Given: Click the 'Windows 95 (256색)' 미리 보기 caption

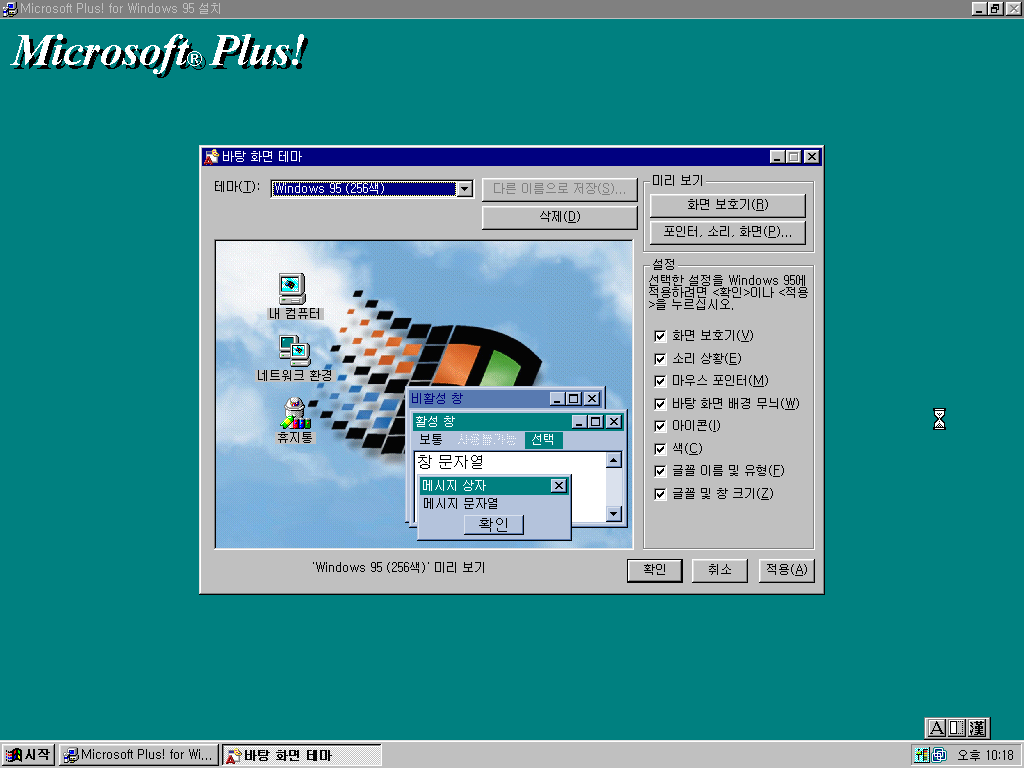Looking at the screenshot, I should pos(399,568).
